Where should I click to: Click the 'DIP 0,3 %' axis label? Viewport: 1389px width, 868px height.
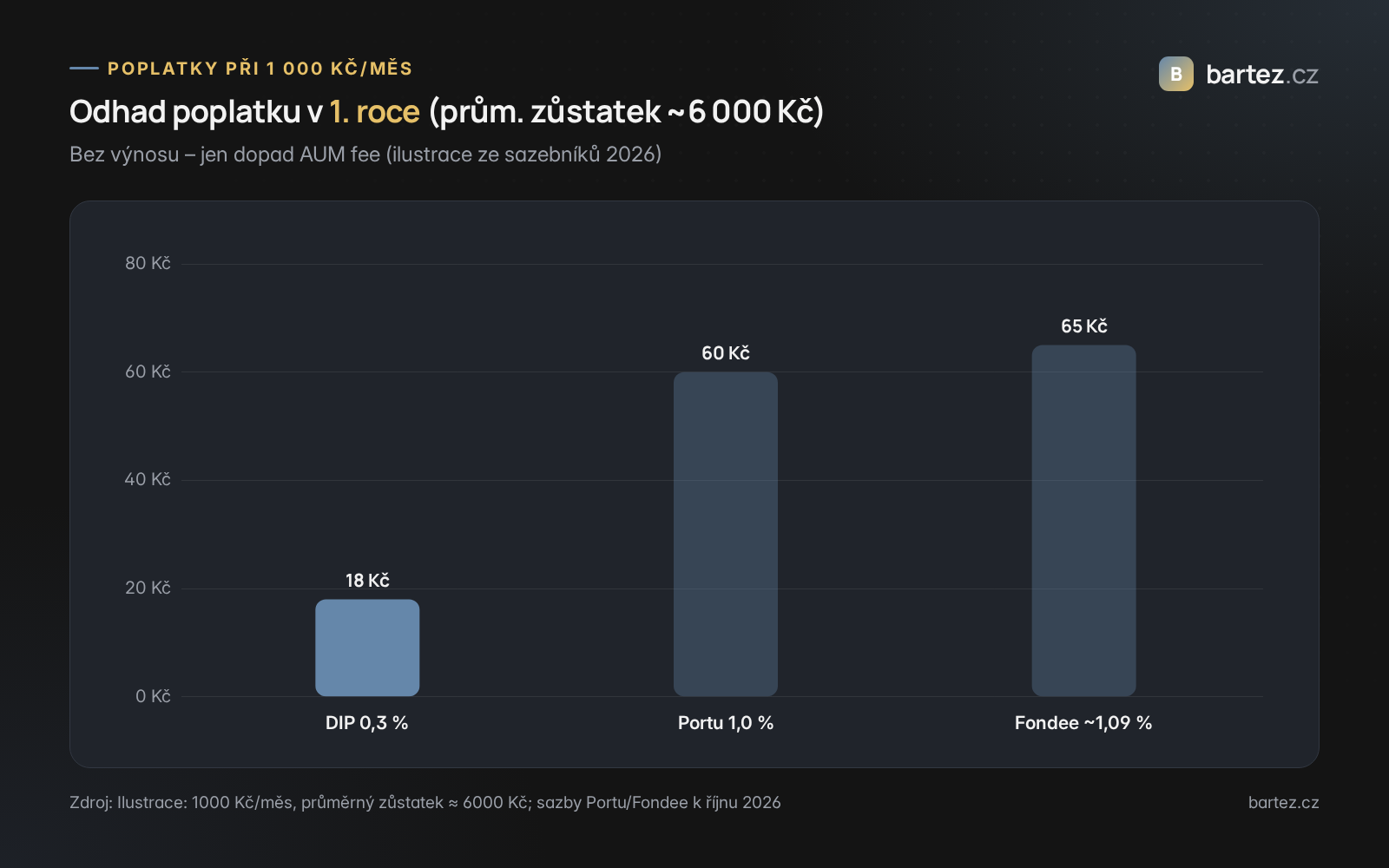coord(366,722)
